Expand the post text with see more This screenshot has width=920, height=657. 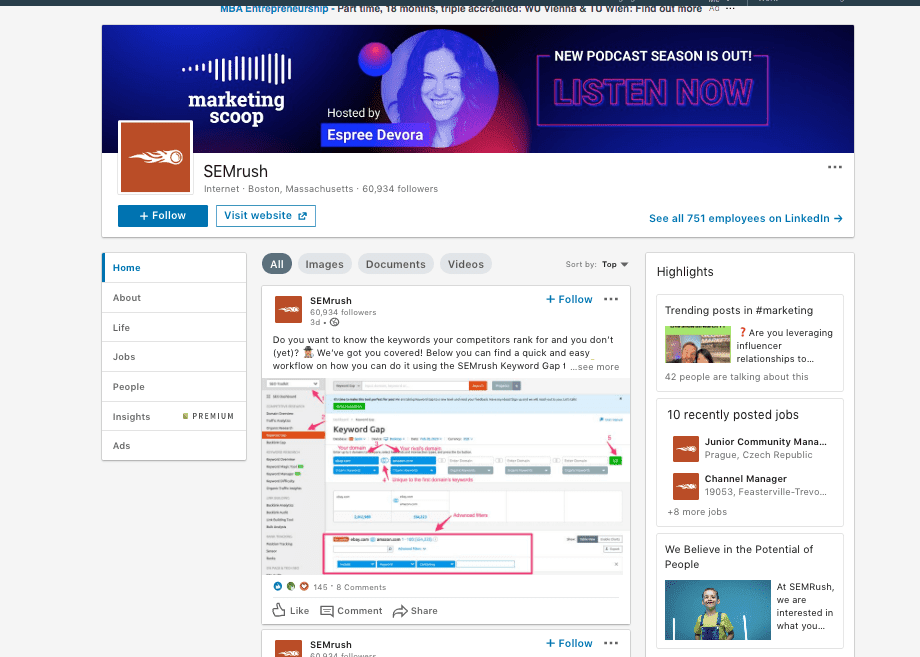pos(595,367)
